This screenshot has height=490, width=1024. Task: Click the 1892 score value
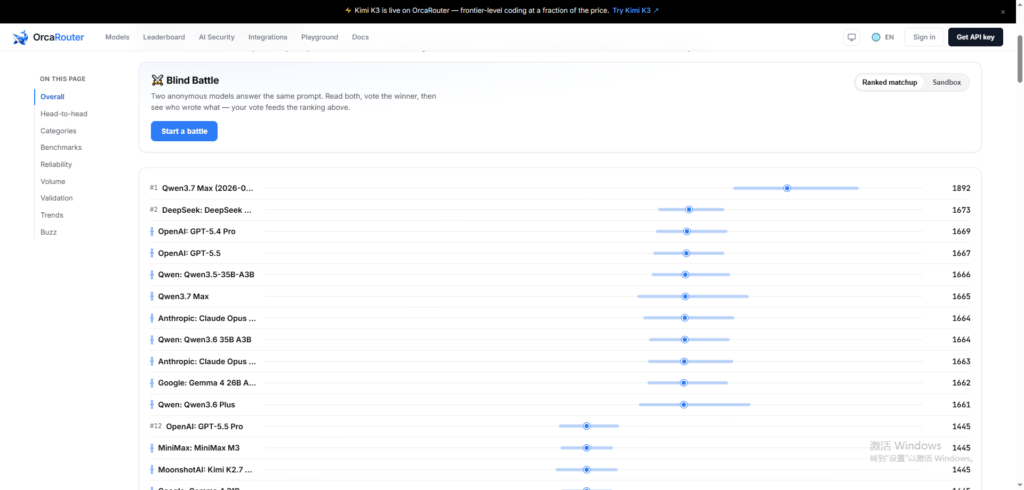coord(961,188)
